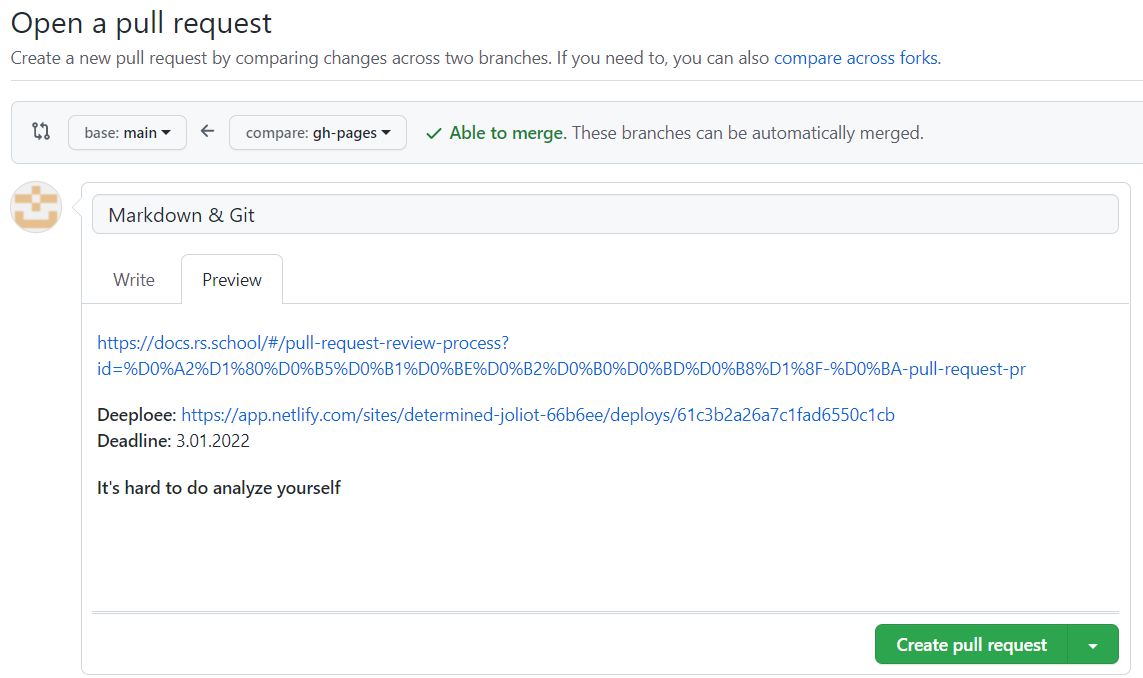Click the Open a pull request heading
Screen dimensions: 1143x678
pyautogui.click(x=141, y=23)
